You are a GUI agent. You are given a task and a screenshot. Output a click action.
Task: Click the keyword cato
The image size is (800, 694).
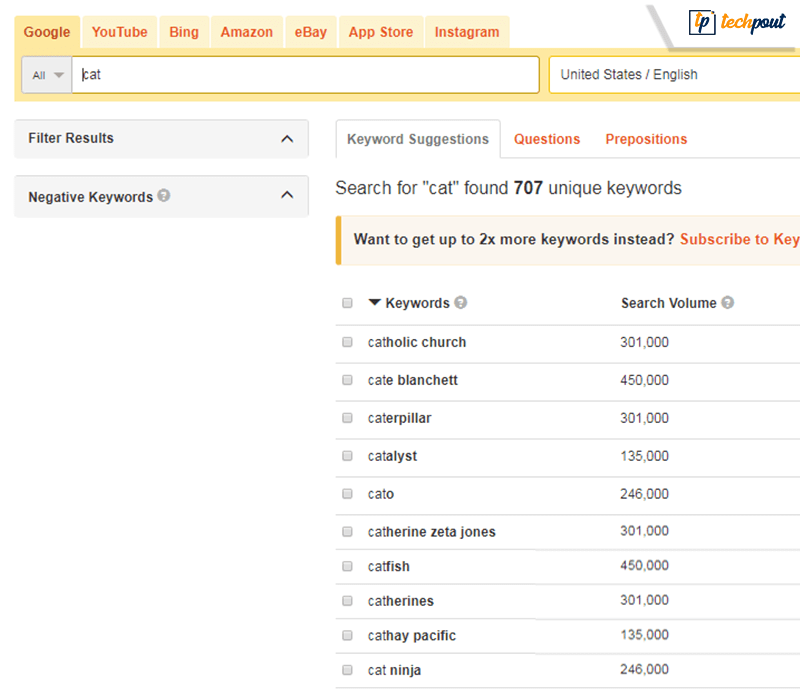381,494
